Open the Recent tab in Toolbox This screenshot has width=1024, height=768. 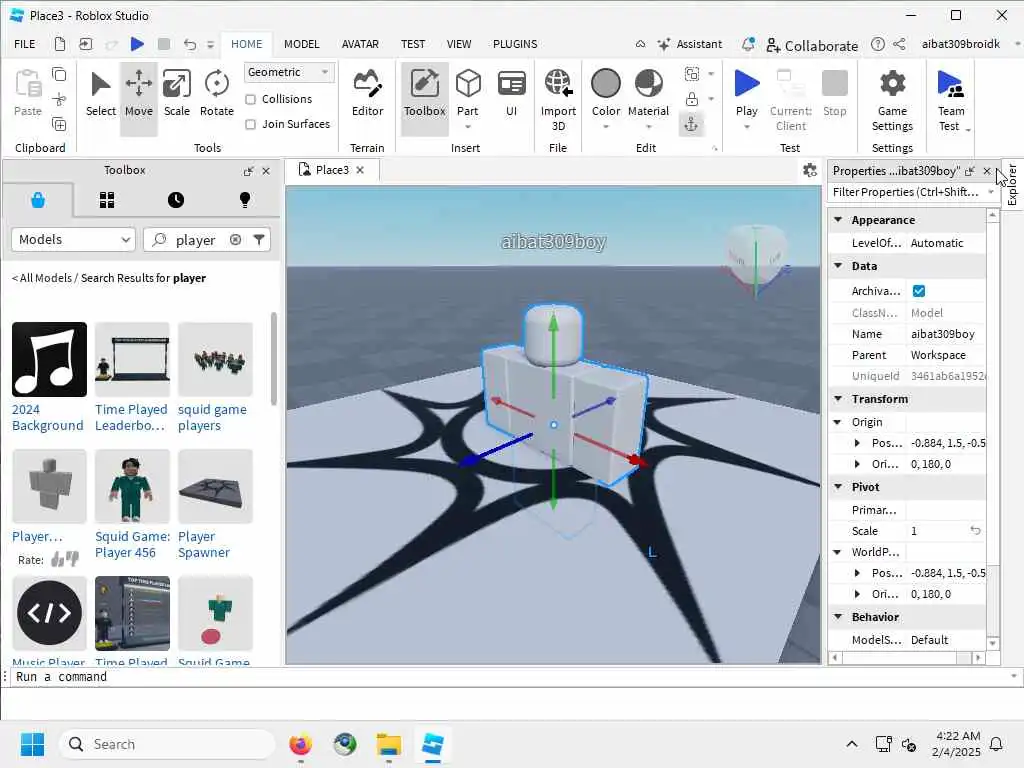[x=176, y=200]
